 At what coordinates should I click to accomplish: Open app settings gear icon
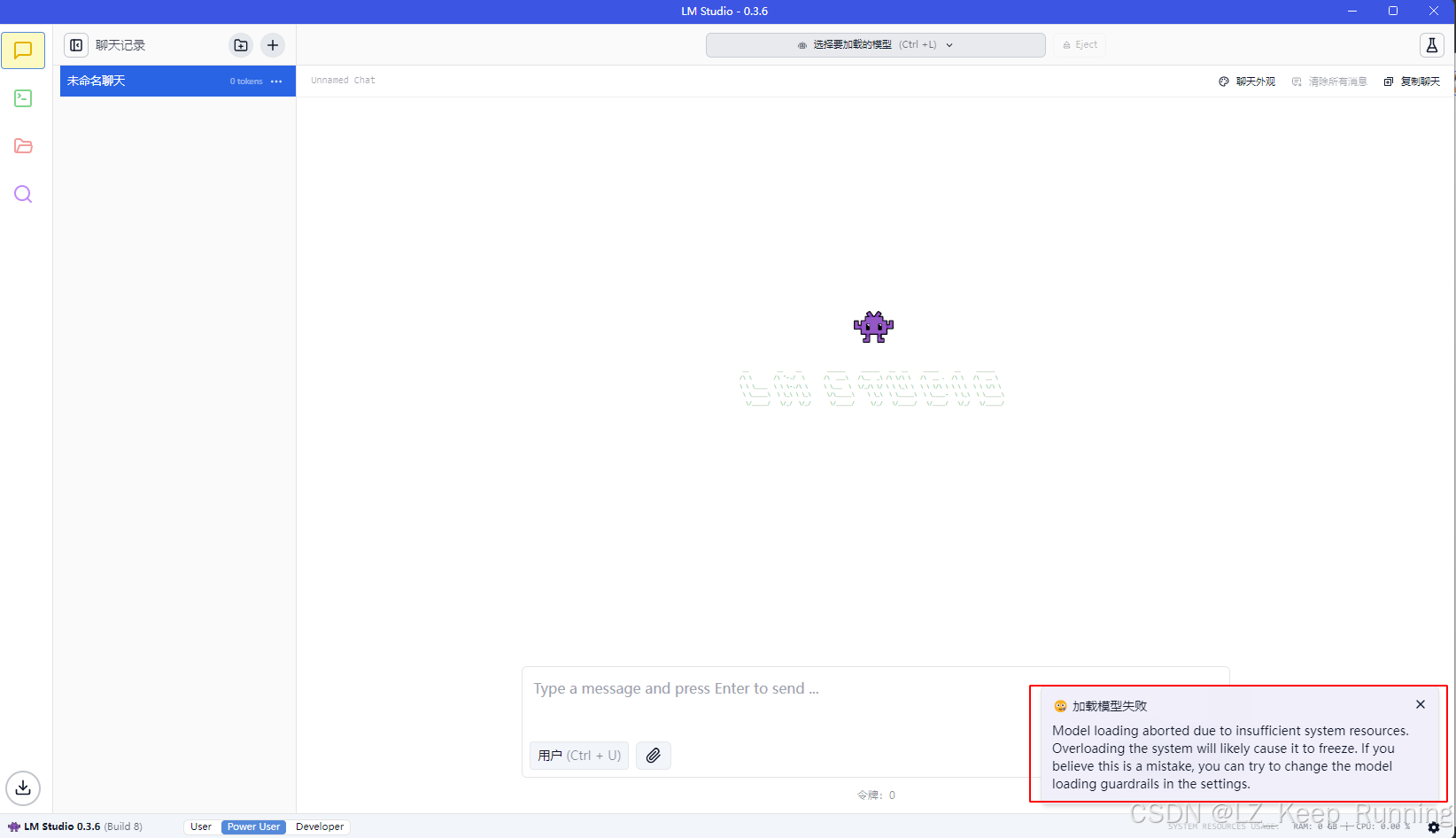[x=1434, y=827]
